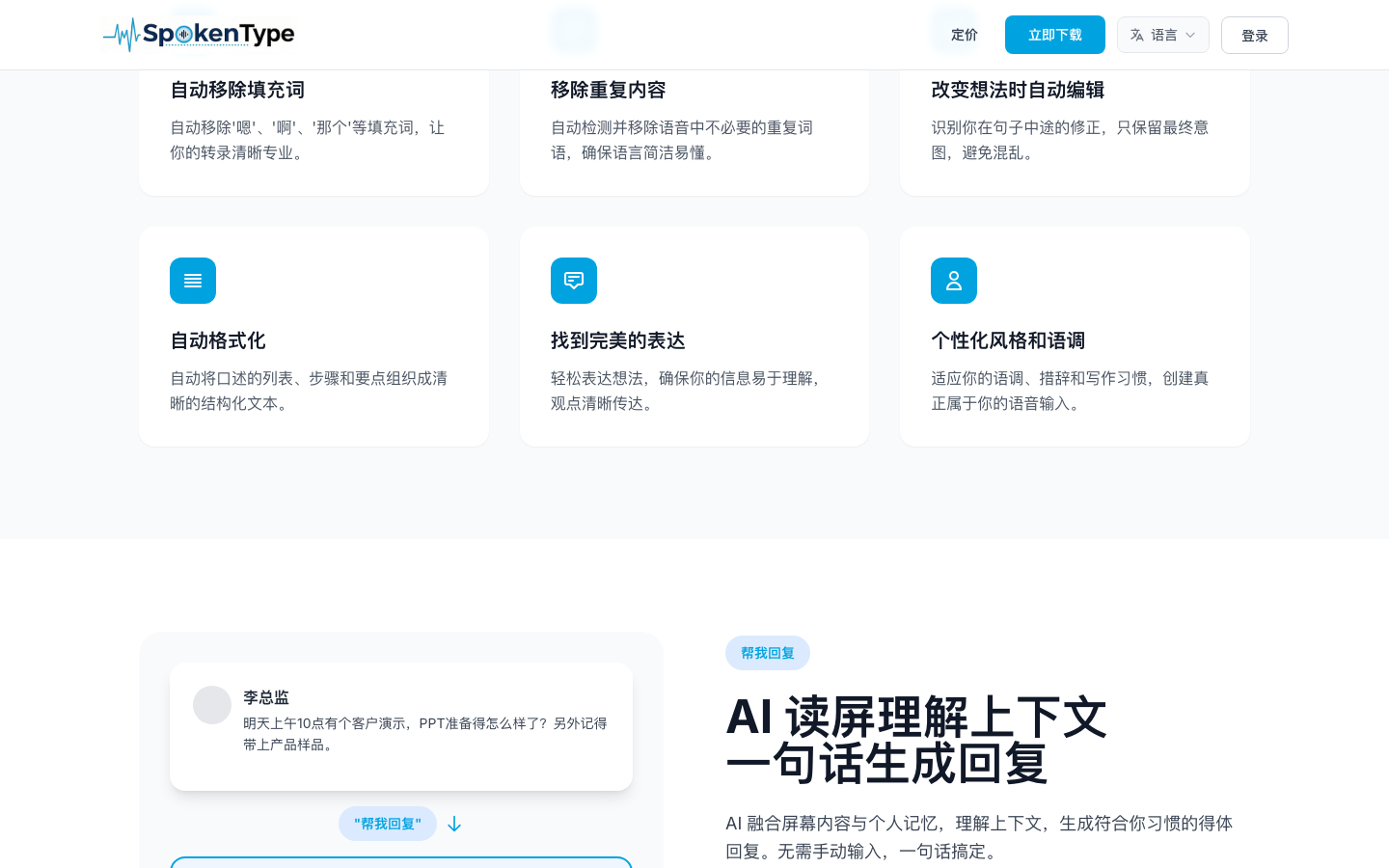Click description 自动检测并移除语音中不必要的重复词语

pyautogui.click(x=682, y=140)
